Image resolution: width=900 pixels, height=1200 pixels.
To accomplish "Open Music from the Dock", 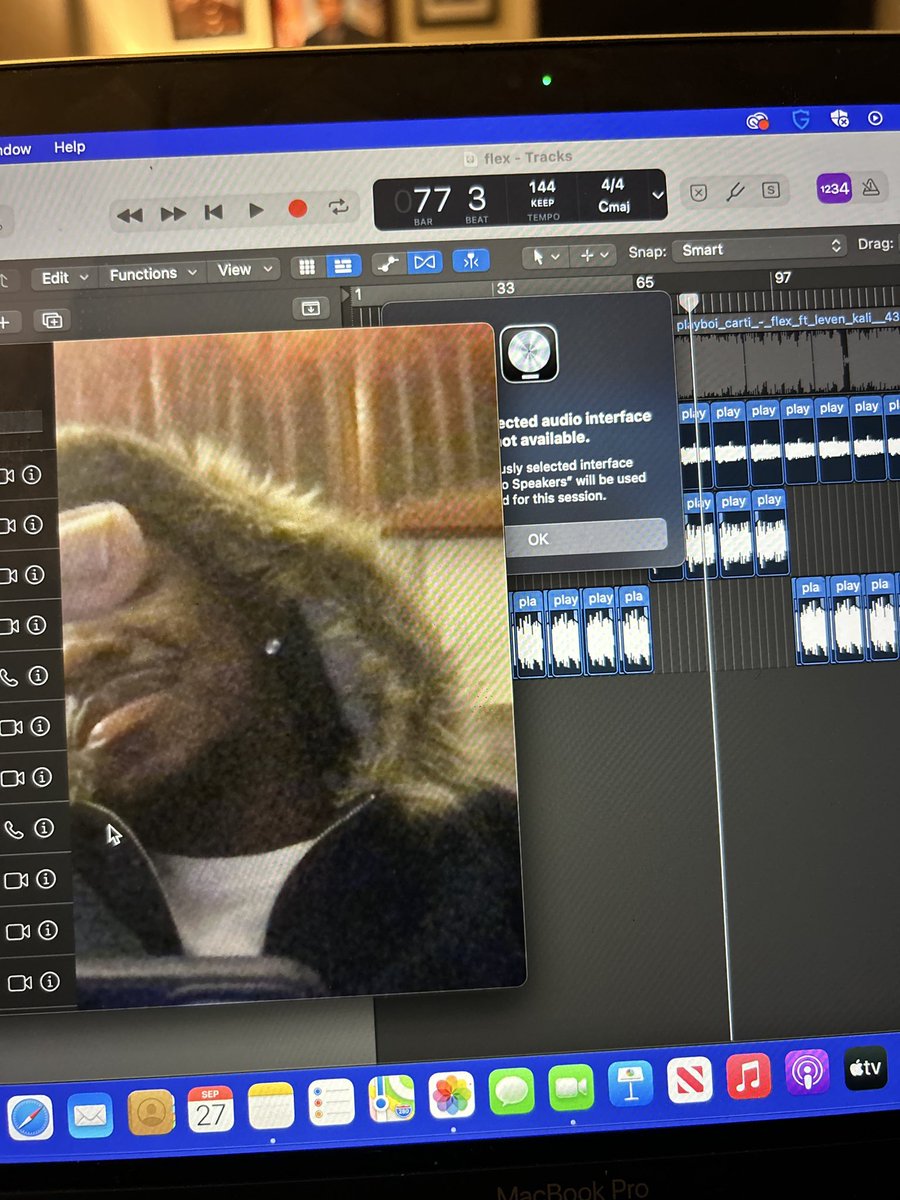I will [x=749, y=1075].
